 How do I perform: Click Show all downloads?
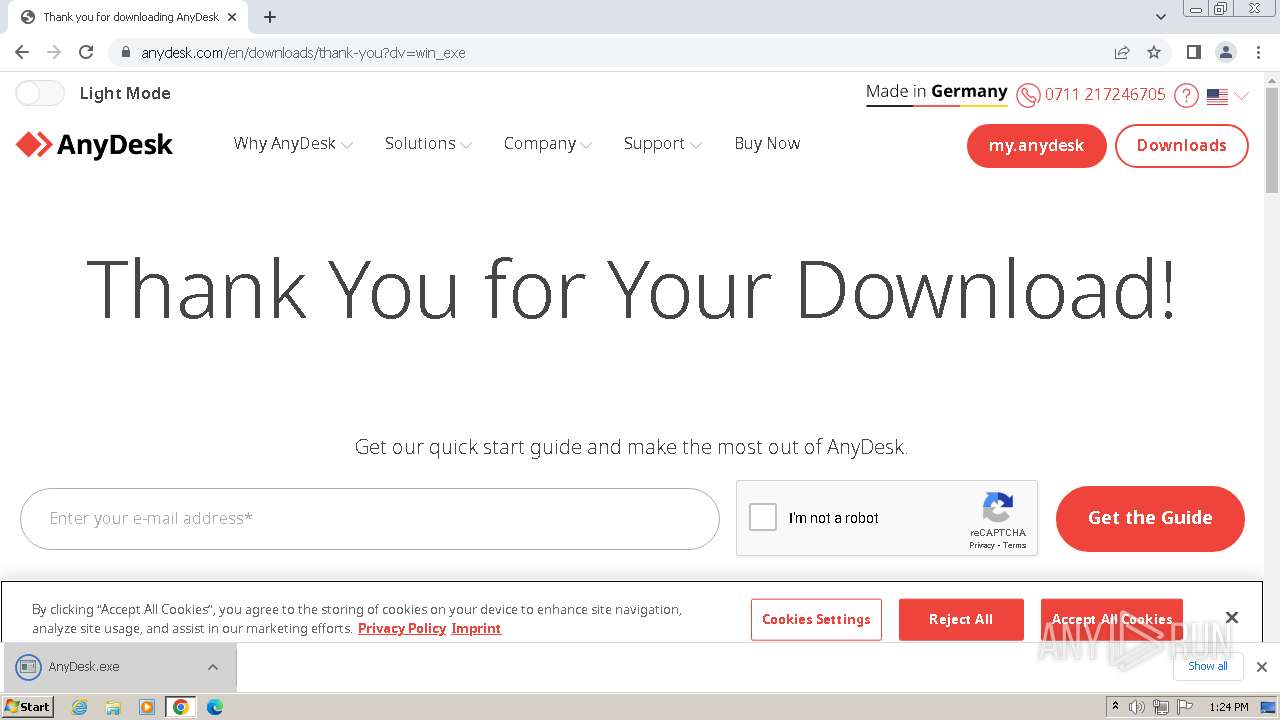[1208, 666]
